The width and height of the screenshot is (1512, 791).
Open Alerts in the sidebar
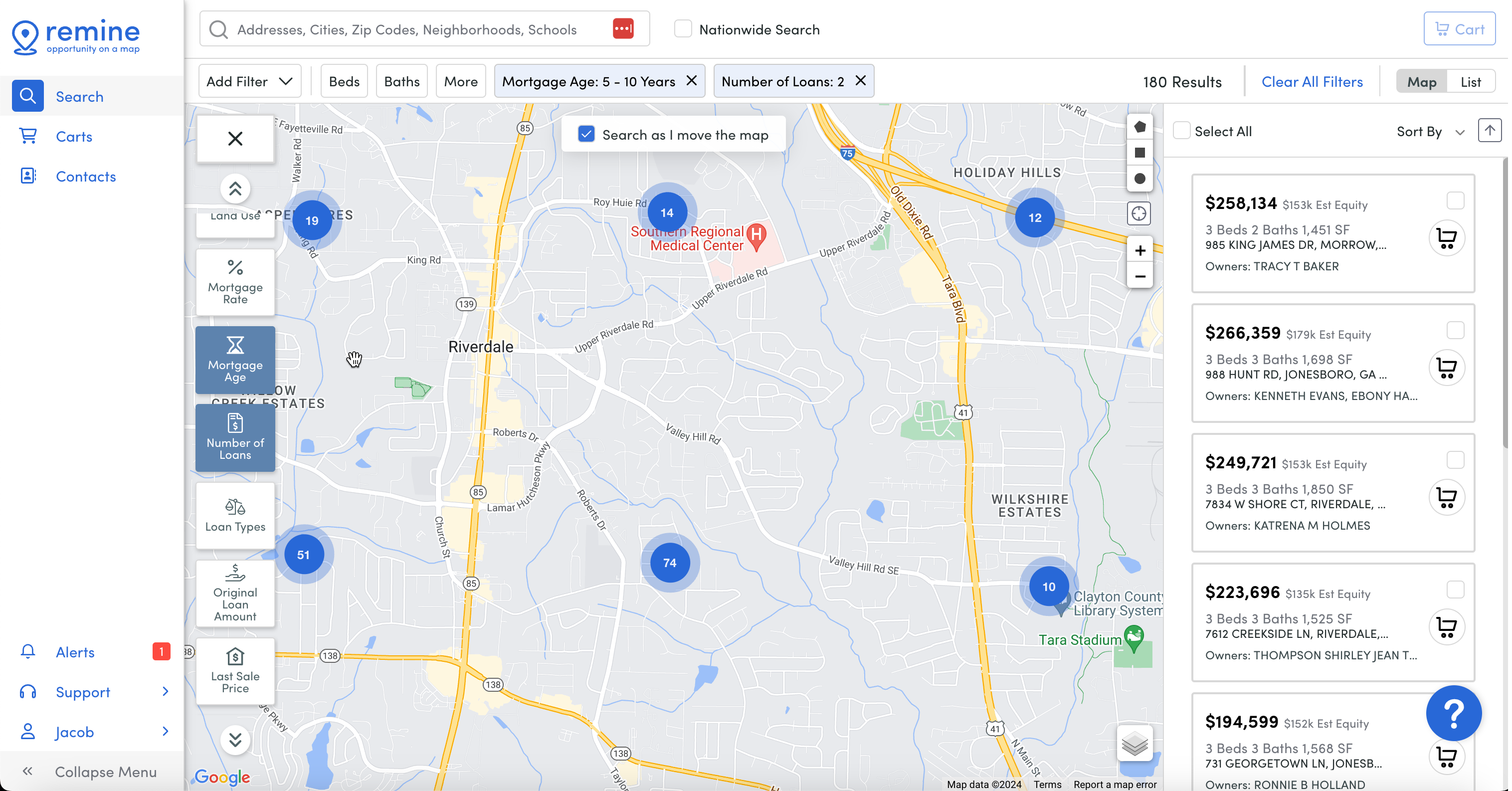click(92, 652)
